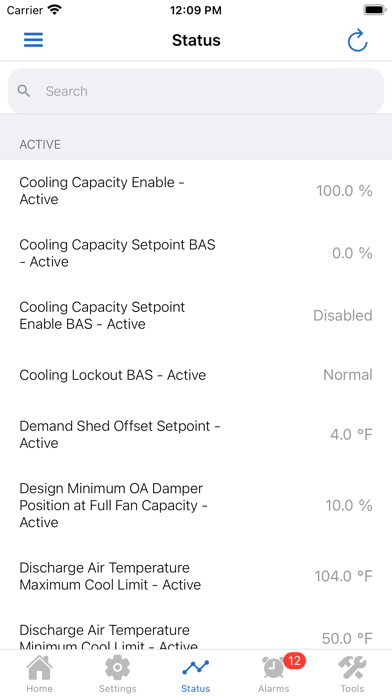392x696 pixels.
Task: Open Cooling Capacity Setpoint BAS - Active
Action: 196,253
